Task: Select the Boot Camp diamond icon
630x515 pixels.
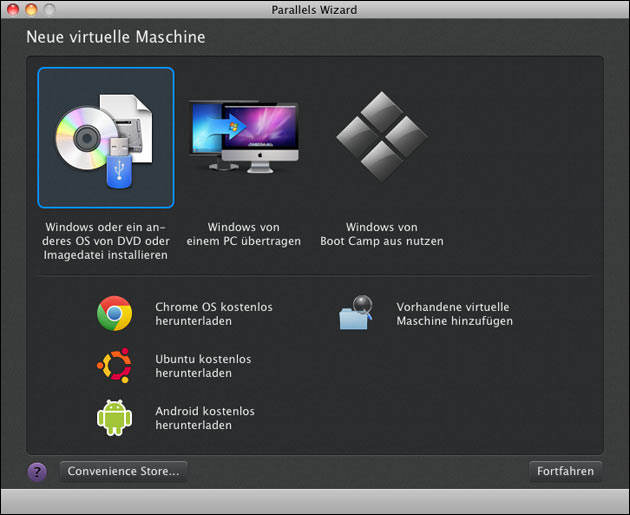Action: click(x=381, y=137)
